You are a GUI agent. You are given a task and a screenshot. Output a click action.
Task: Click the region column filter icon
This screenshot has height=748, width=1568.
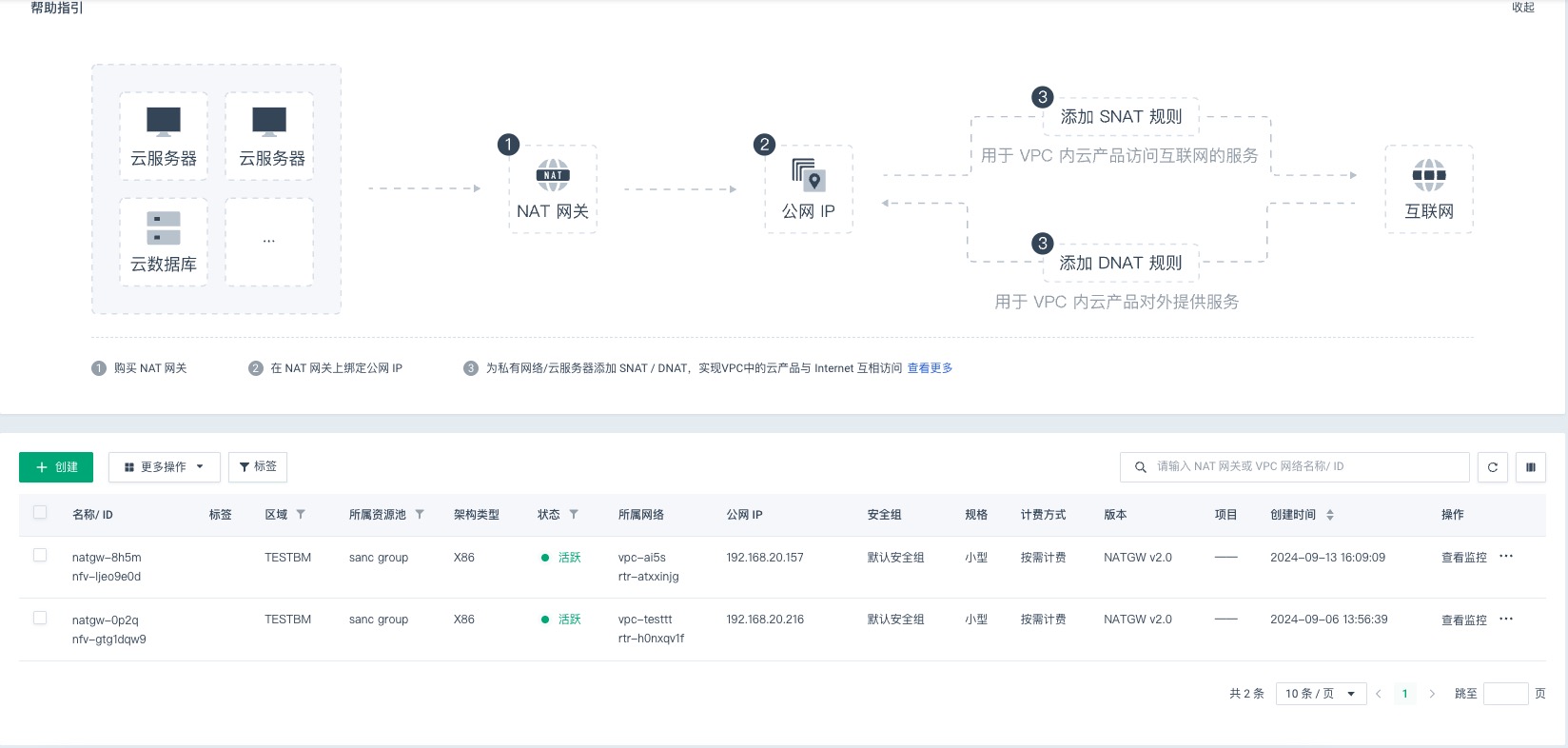(x=301, y=515)
